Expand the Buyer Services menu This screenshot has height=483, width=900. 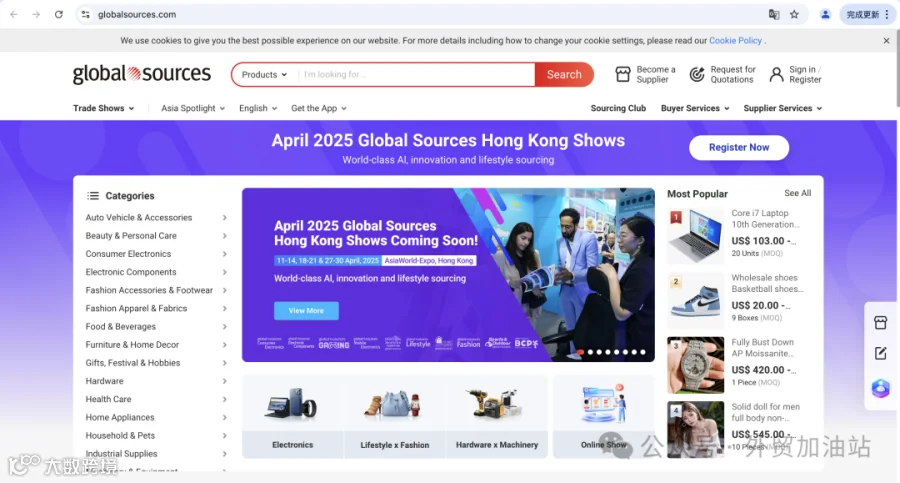click(695, 108)
